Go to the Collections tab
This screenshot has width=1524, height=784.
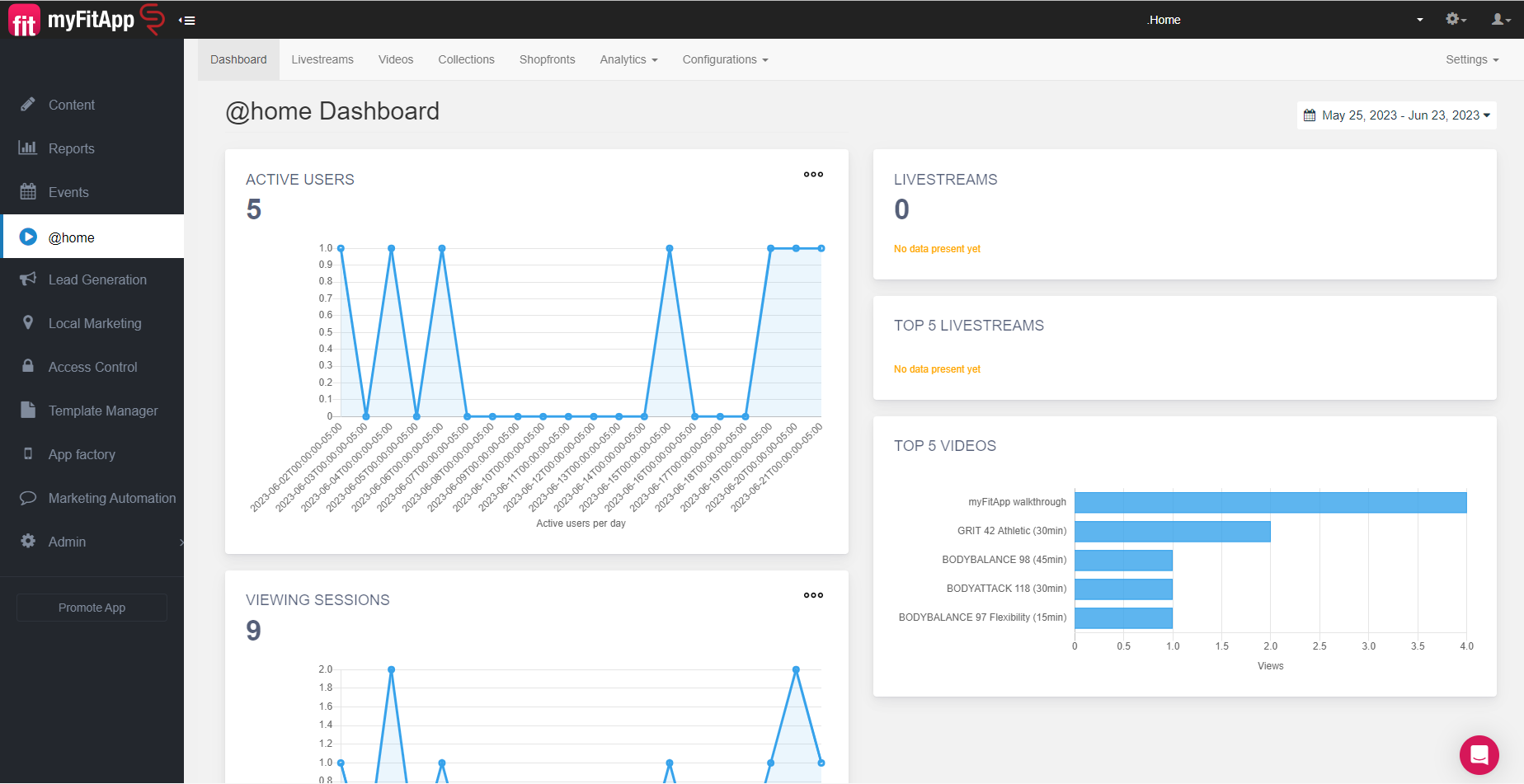coord(466,59)
